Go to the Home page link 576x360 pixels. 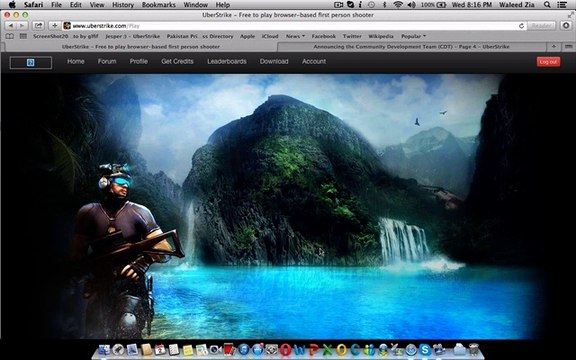[76, 61]
